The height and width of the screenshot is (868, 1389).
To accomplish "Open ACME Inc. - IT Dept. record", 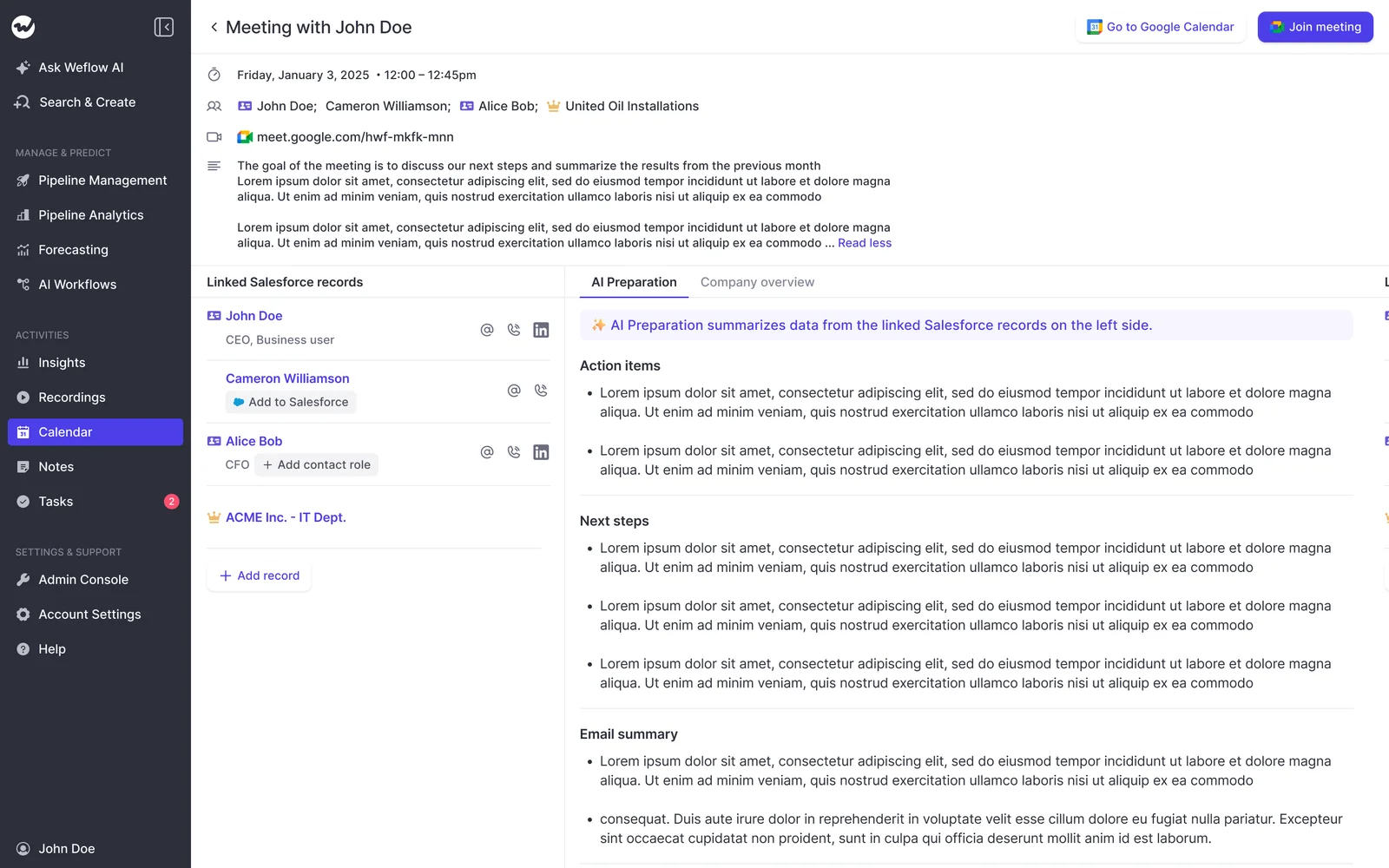I will coord(286,517).
